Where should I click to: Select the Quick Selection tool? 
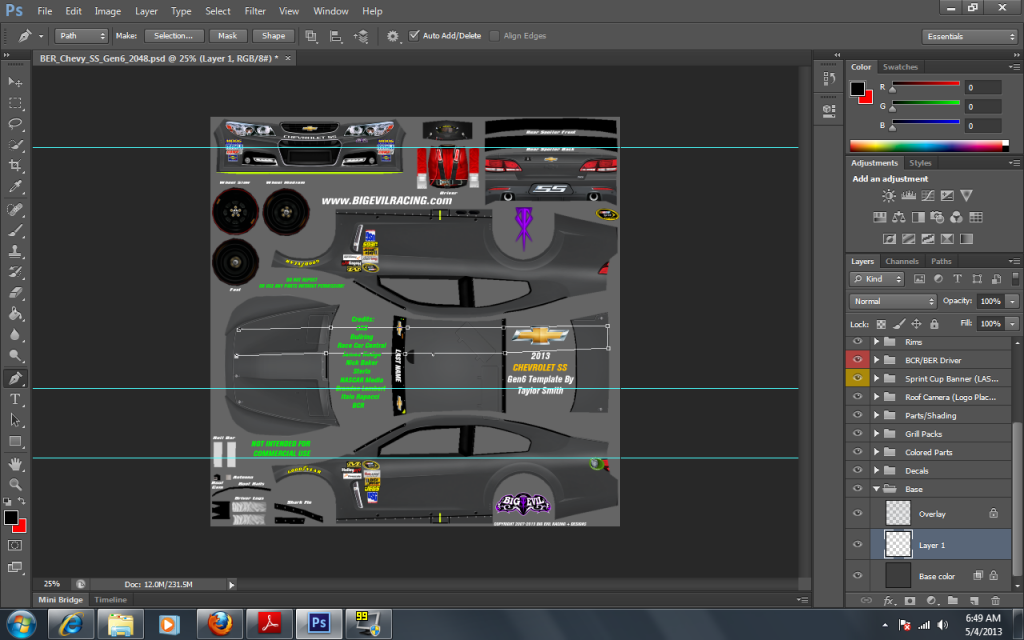[15, 144]
